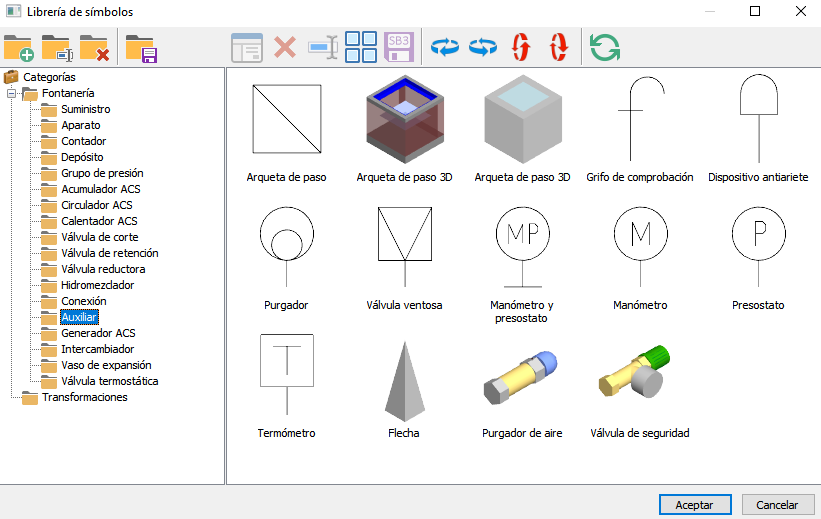
Task: Click the Cancelar button
Action: (778, 505)
